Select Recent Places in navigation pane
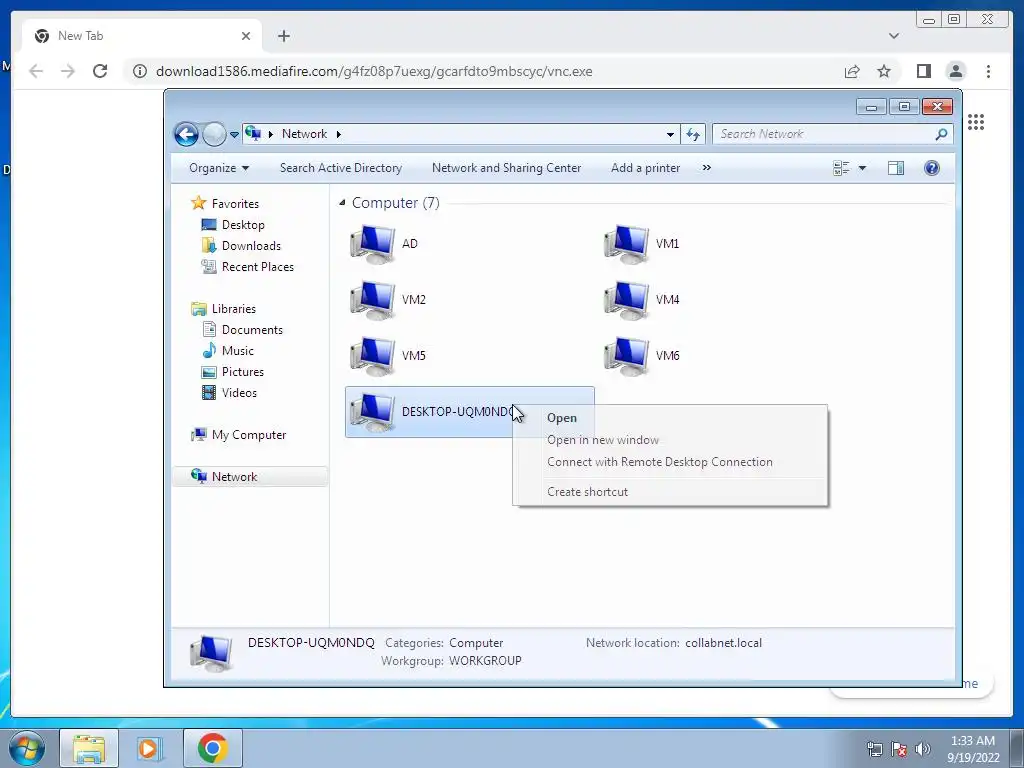 point(248,266)
